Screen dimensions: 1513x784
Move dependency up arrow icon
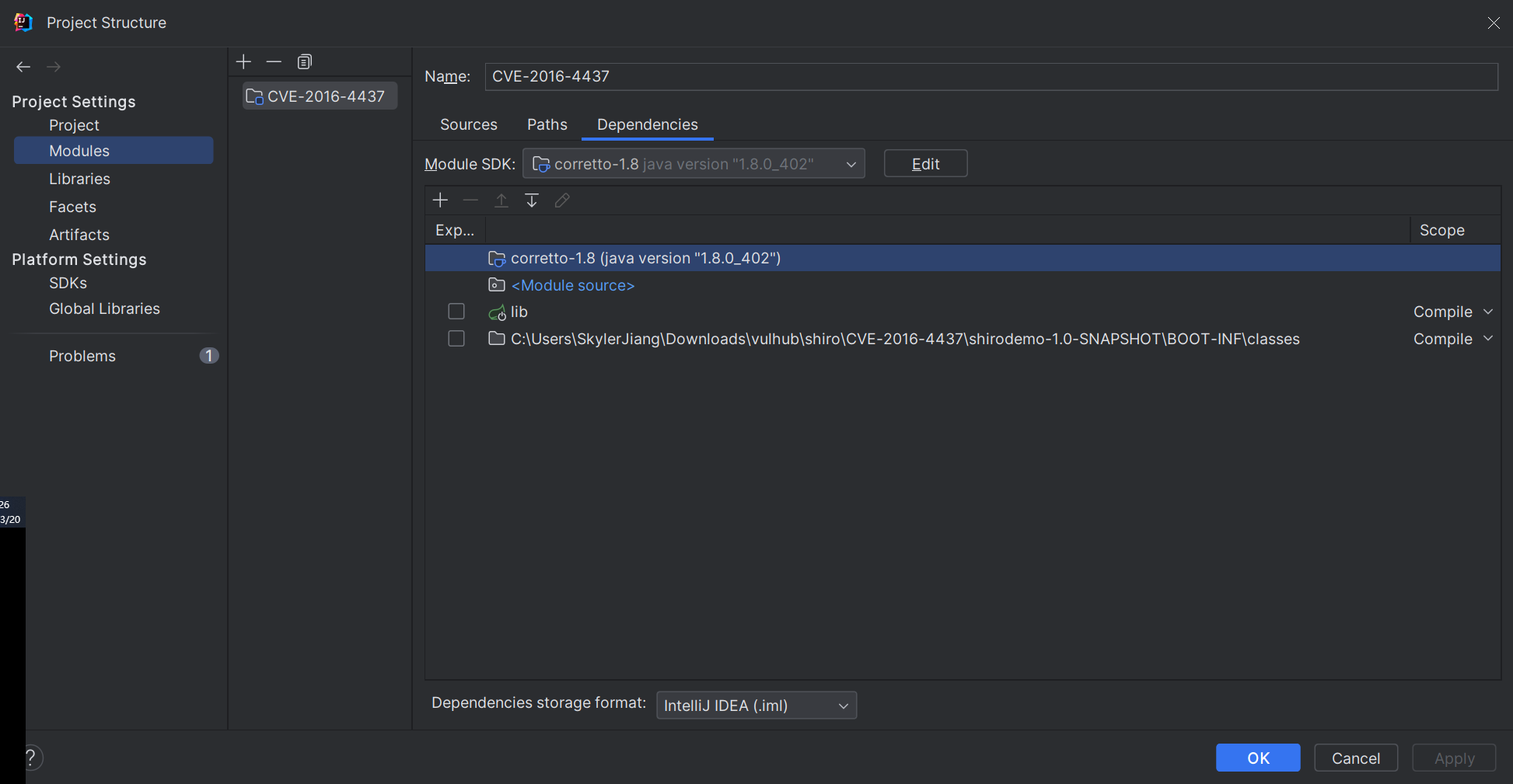coord(501,200)
